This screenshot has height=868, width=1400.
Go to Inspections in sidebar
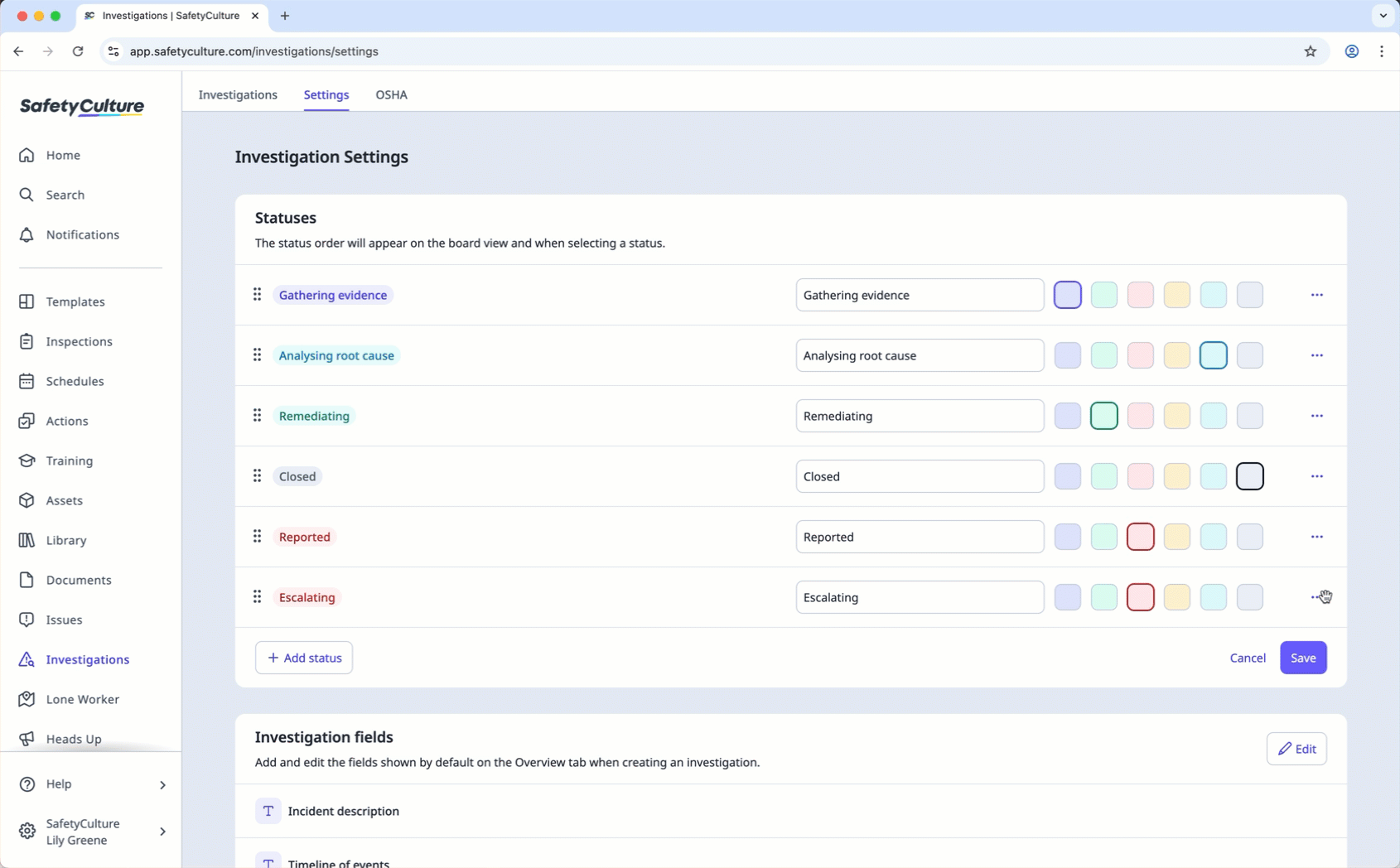click(65, 341)
